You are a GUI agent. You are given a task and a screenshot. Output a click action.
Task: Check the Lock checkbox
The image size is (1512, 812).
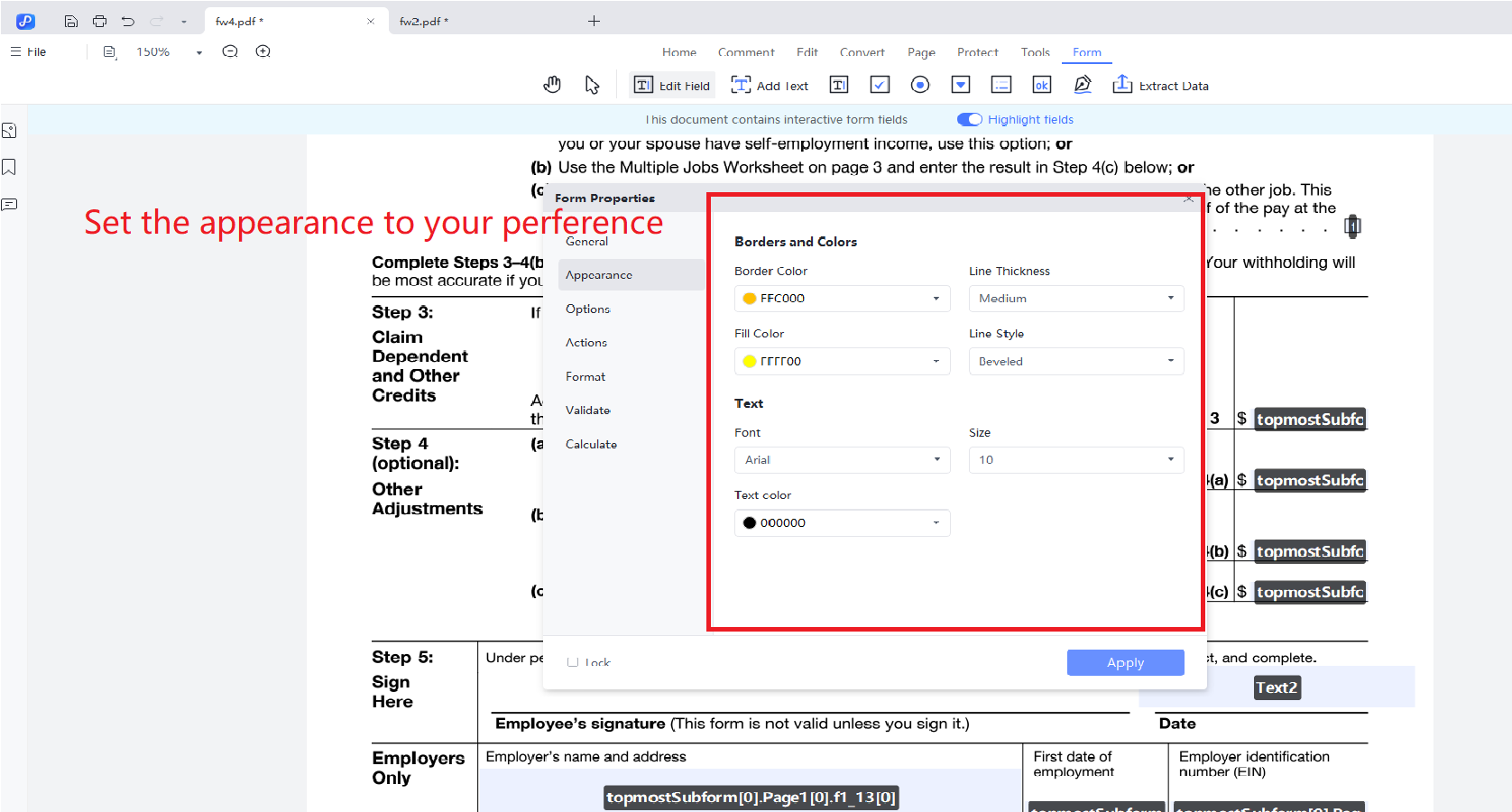[x=573, y=662]
